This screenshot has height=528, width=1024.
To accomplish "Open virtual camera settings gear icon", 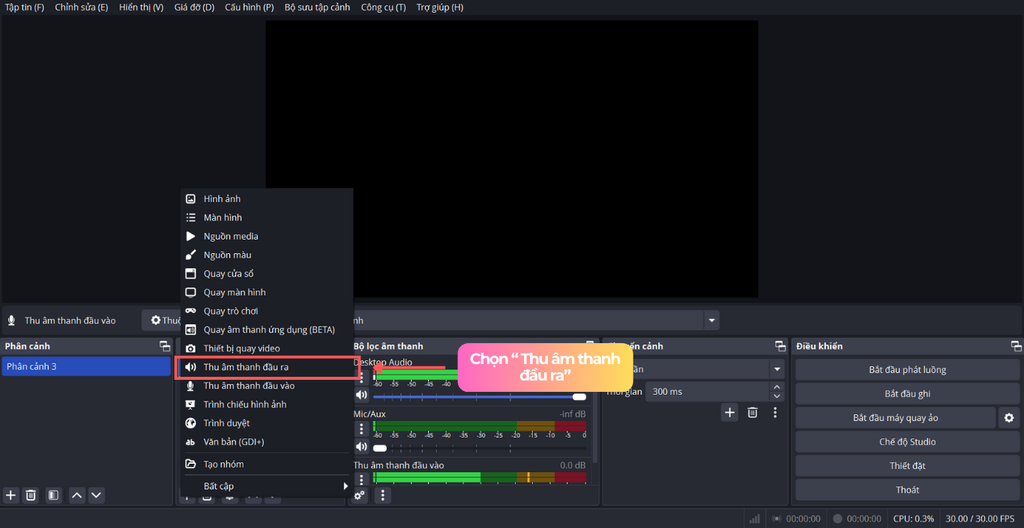I will pyautogui.click(x=1009, y=418).
